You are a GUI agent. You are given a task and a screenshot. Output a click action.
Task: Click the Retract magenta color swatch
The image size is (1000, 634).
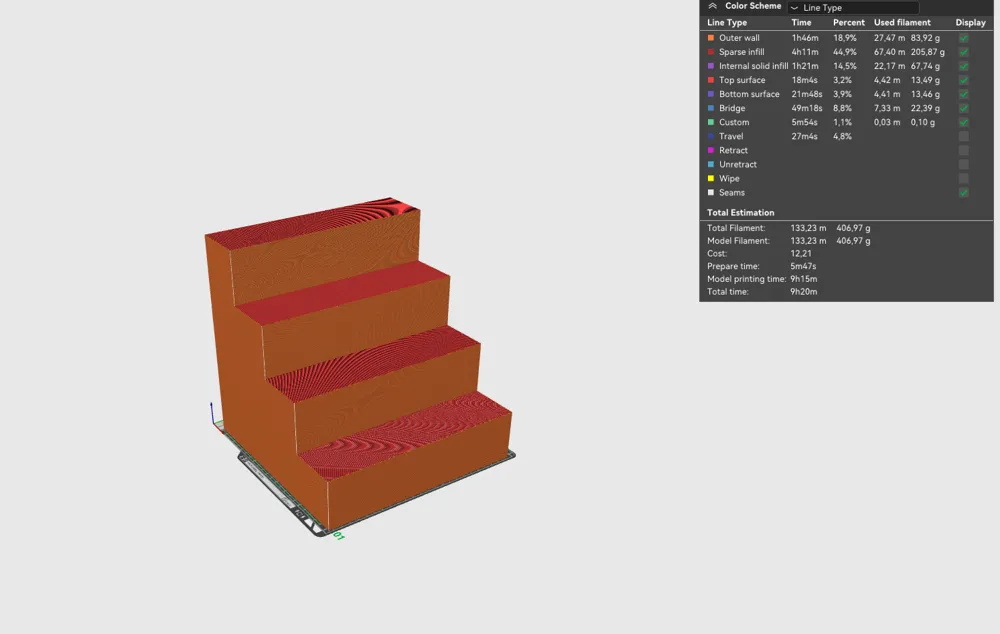(711, 151)
